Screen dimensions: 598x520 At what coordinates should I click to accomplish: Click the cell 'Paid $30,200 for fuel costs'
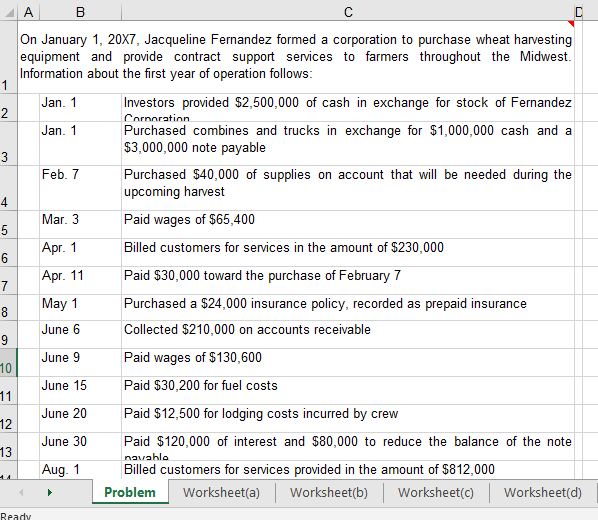pos(348,391)
